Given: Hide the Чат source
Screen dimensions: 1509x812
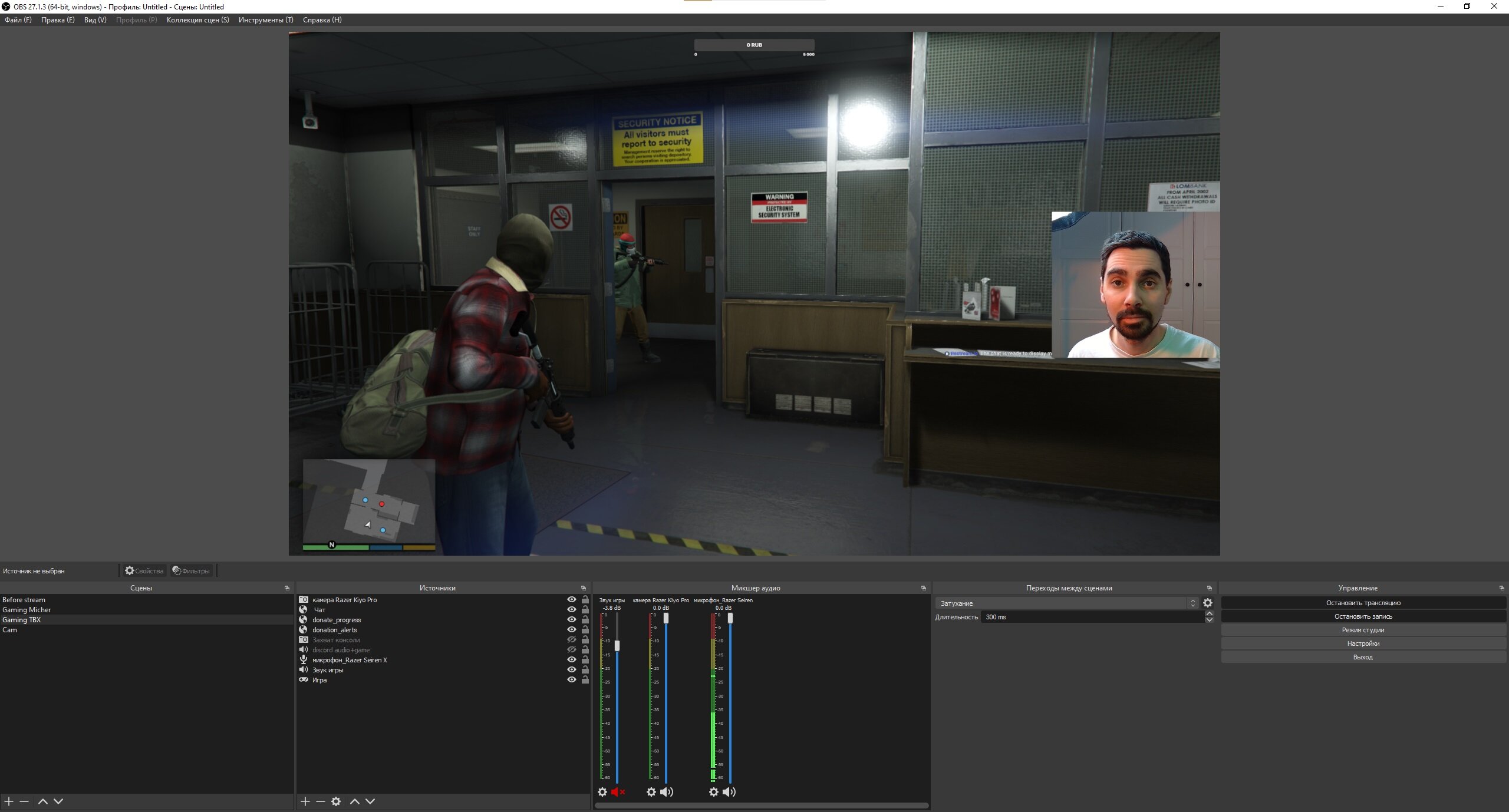Looking at the screenshot, I should pyautogui.click(x=571, y=610).
